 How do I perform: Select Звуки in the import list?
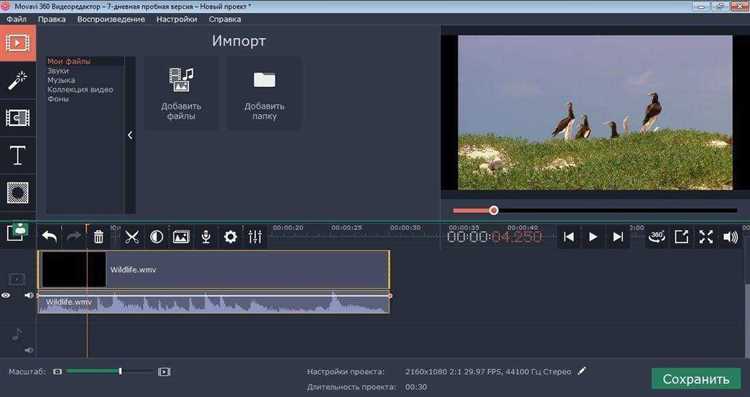58,71
